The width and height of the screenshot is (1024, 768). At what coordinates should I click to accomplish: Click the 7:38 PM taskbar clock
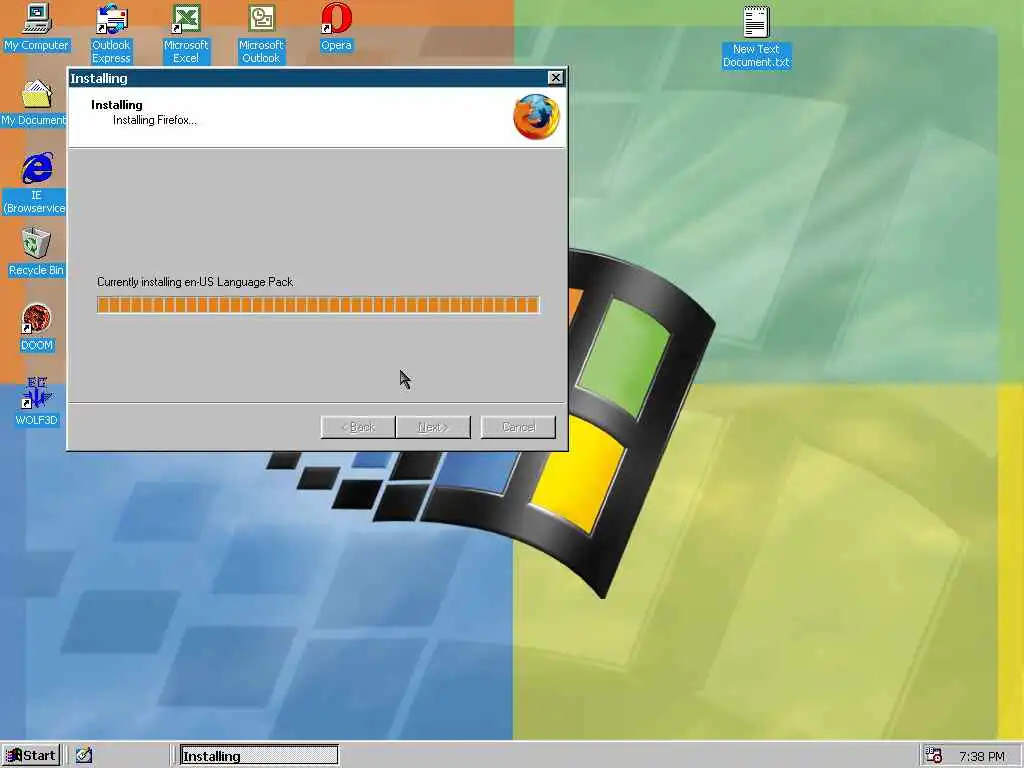pos(982,756)
